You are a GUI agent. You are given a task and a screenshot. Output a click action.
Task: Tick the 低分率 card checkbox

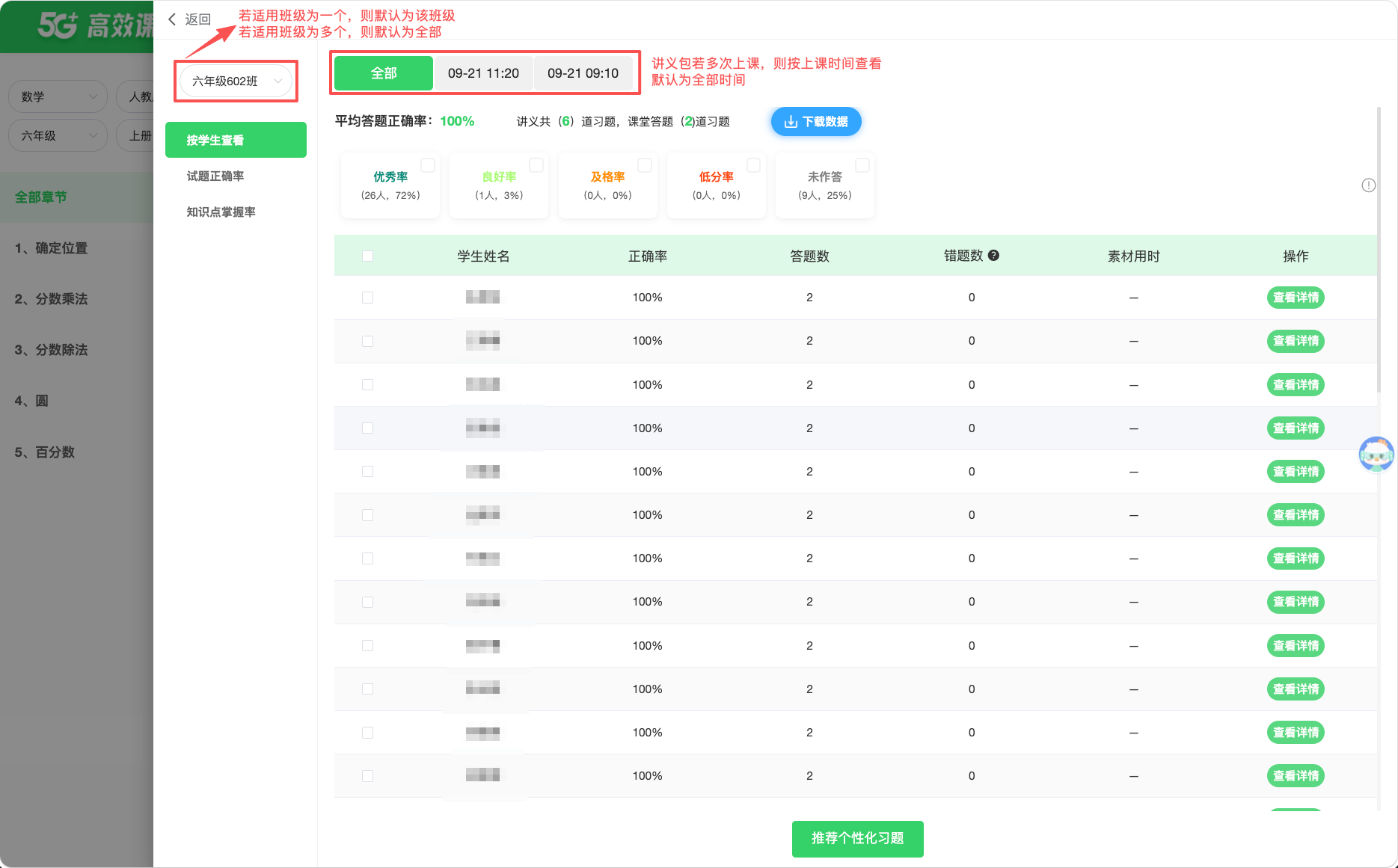[754, 165]
